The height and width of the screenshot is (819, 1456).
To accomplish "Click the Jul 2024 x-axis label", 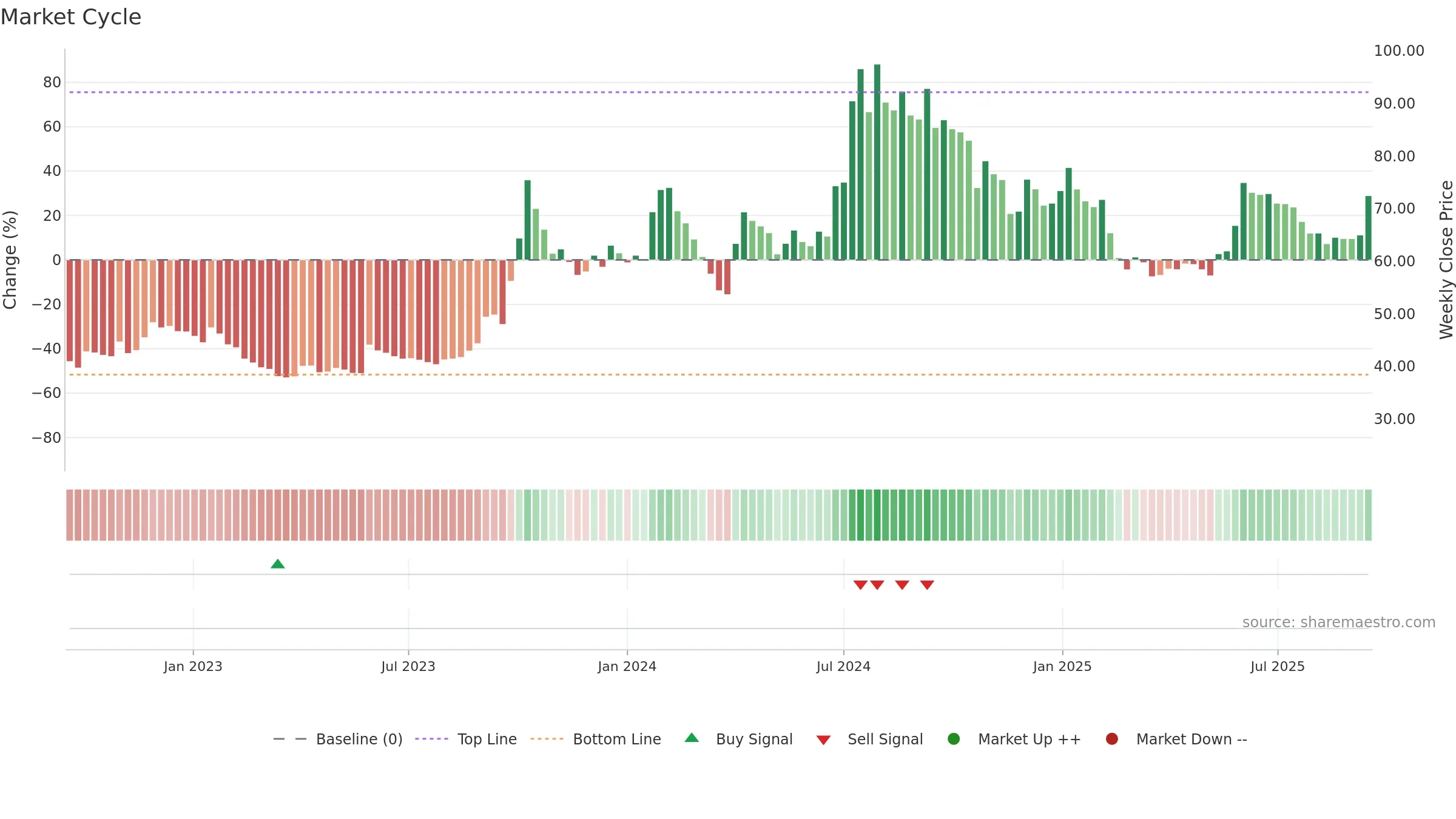I will coord(843,667).
